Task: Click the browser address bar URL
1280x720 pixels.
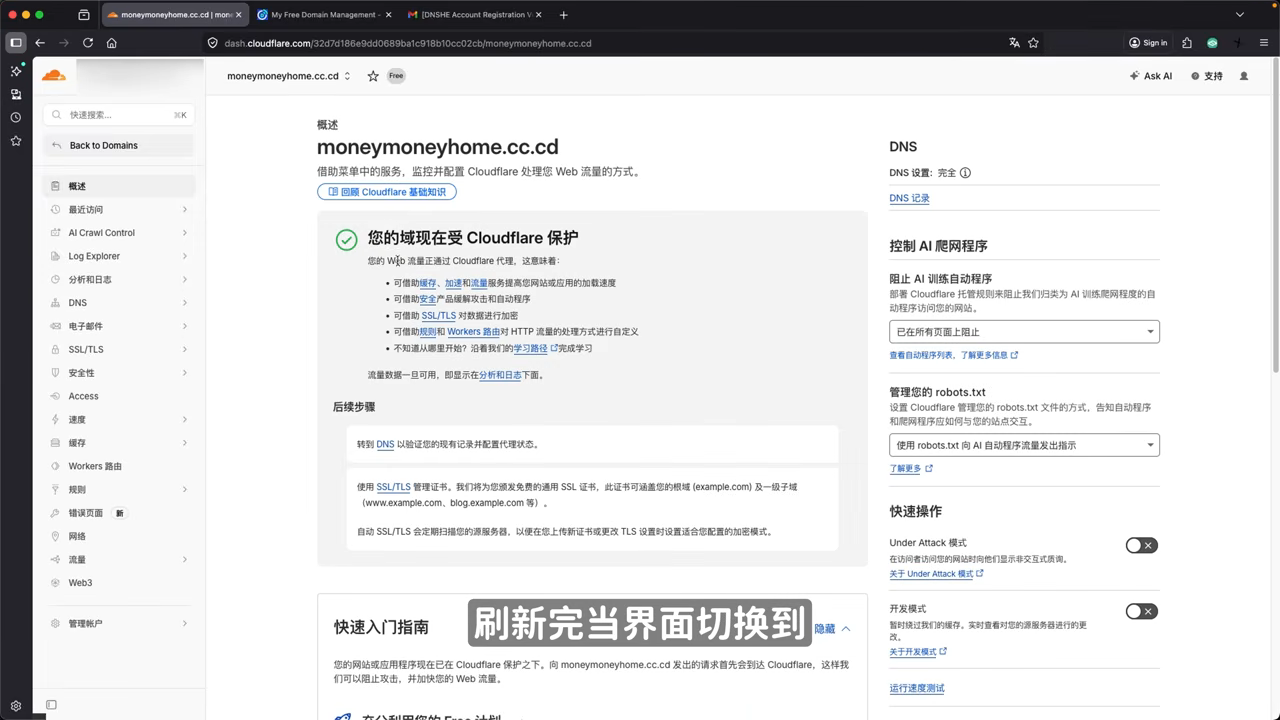Action: [408, 43]
